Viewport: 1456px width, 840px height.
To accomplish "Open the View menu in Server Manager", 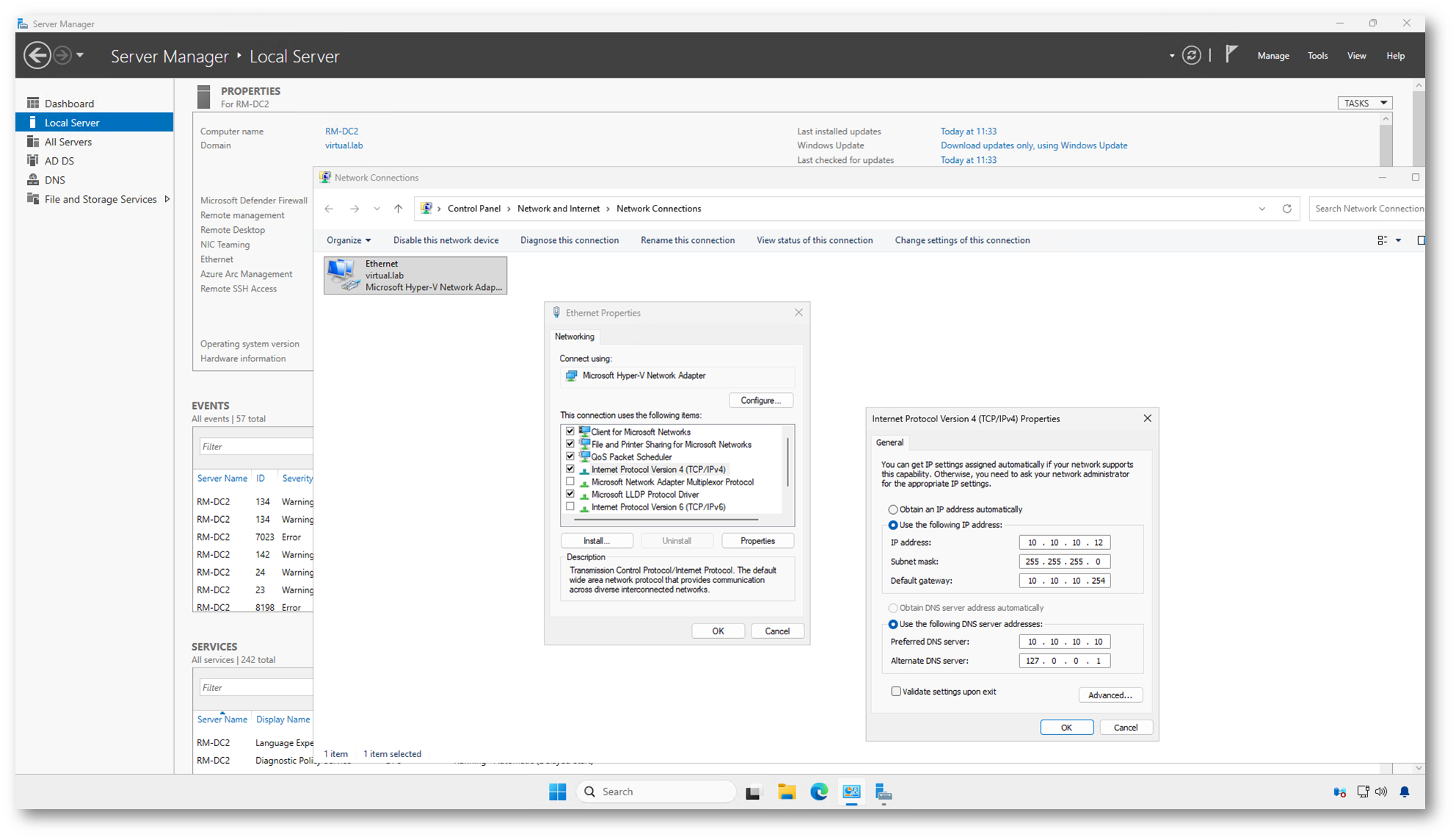I will pyautogui.click(x=1356, y=56).
